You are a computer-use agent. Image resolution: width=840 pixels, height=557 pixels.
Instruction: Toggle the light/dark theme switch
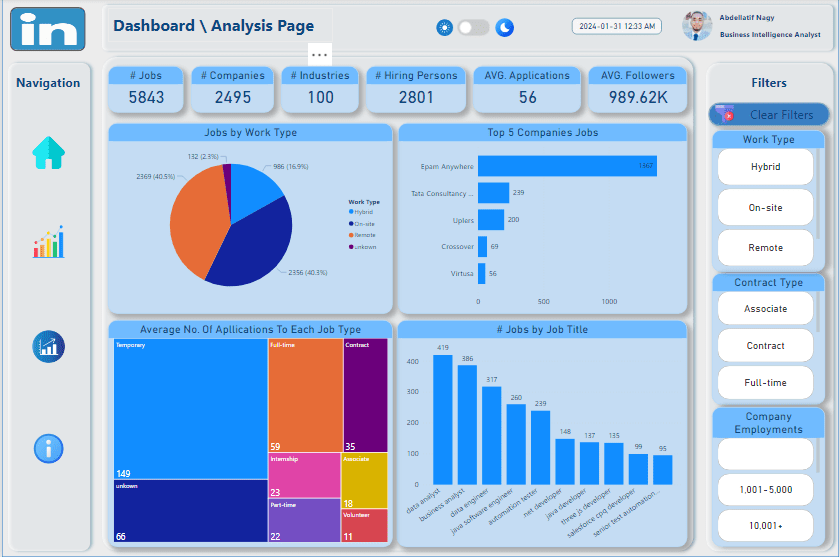click(x=474, y=27)
